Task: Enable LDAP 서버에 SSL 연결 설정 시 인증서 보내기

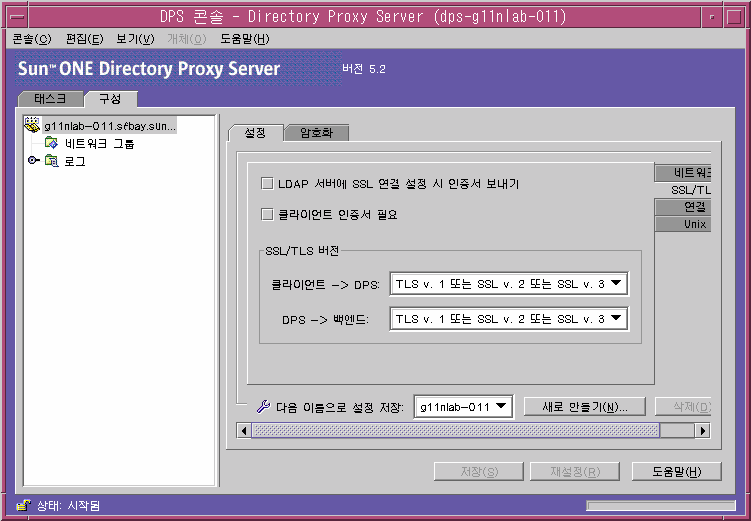Action: pos(267,183)
